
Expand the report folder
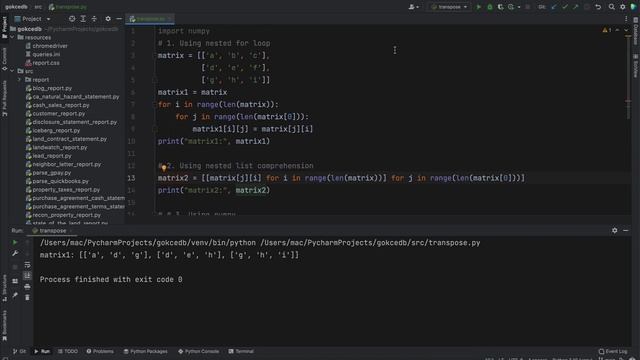pyautogui.click(x=19, y=80)
